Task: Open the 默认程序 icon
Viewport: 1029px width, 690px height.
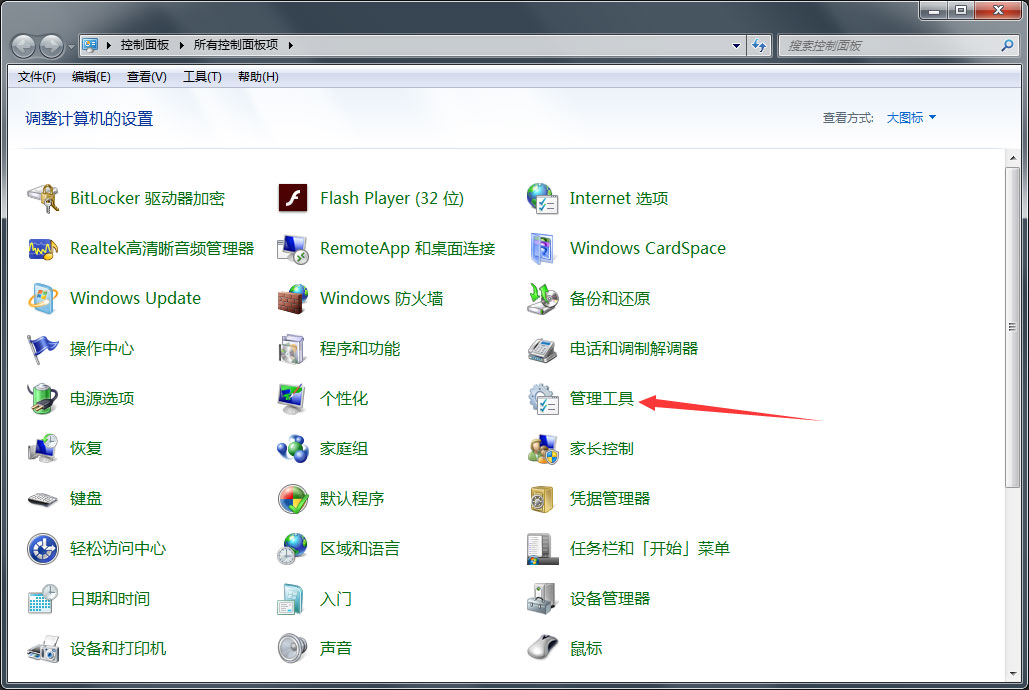Action: 293,499
